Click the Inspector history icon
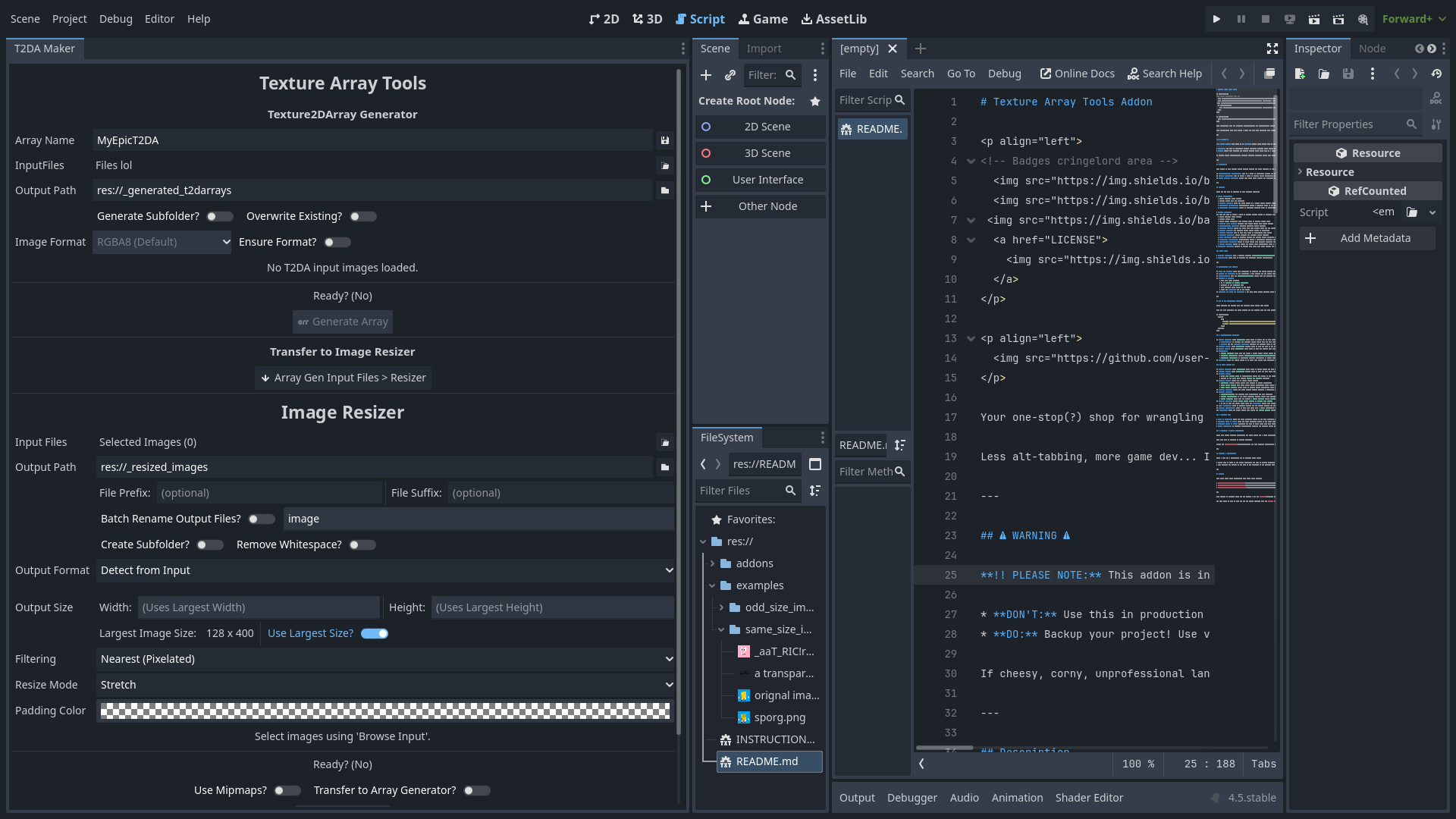This screenshot has width=1456, height=819. tap(1436, 74)
